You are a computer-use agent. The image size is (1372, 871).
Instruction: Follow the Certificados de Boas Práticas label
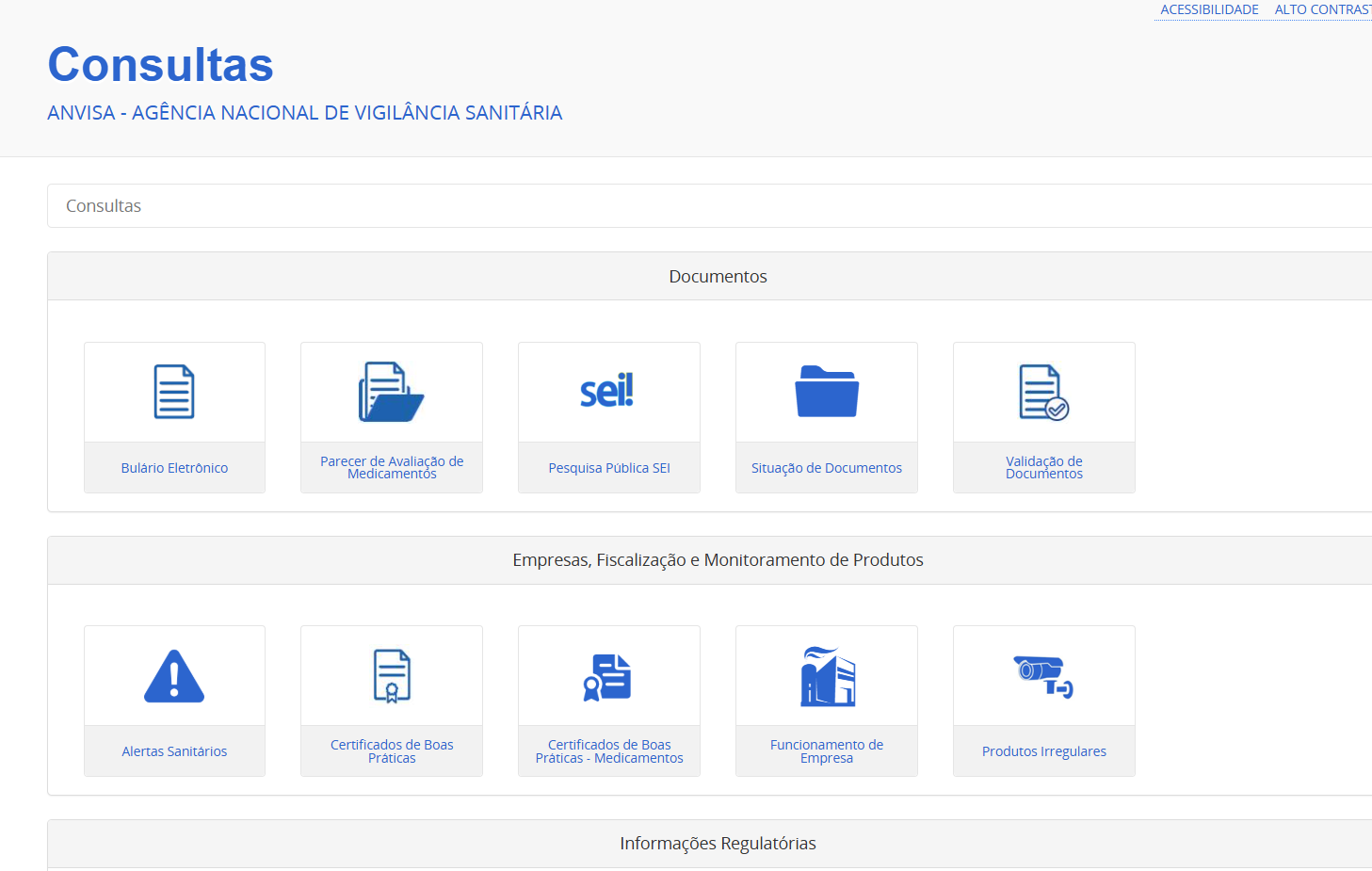(392, 750)
